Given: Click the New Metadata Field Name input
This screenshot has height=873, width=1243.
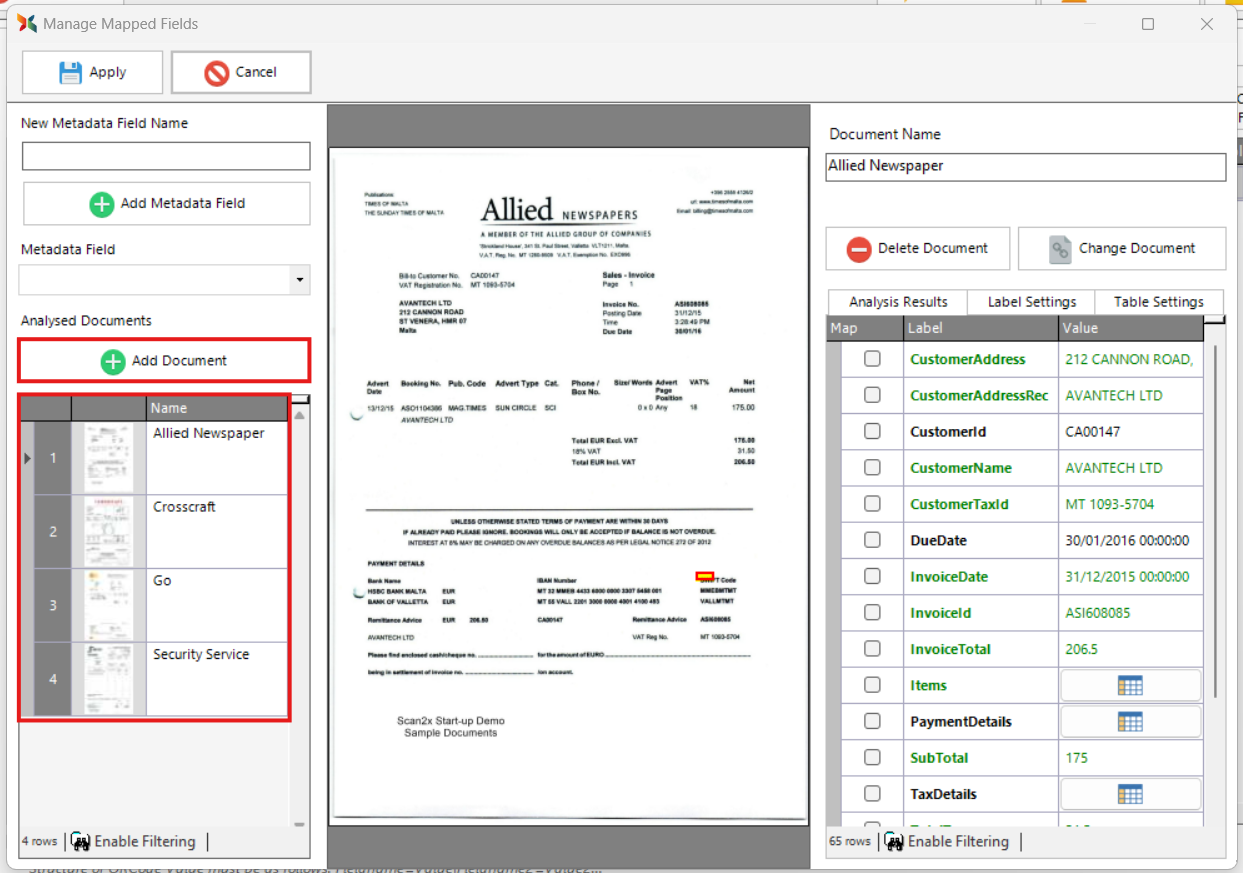Looking at the screenshot, I should click(x=166, y=156).
